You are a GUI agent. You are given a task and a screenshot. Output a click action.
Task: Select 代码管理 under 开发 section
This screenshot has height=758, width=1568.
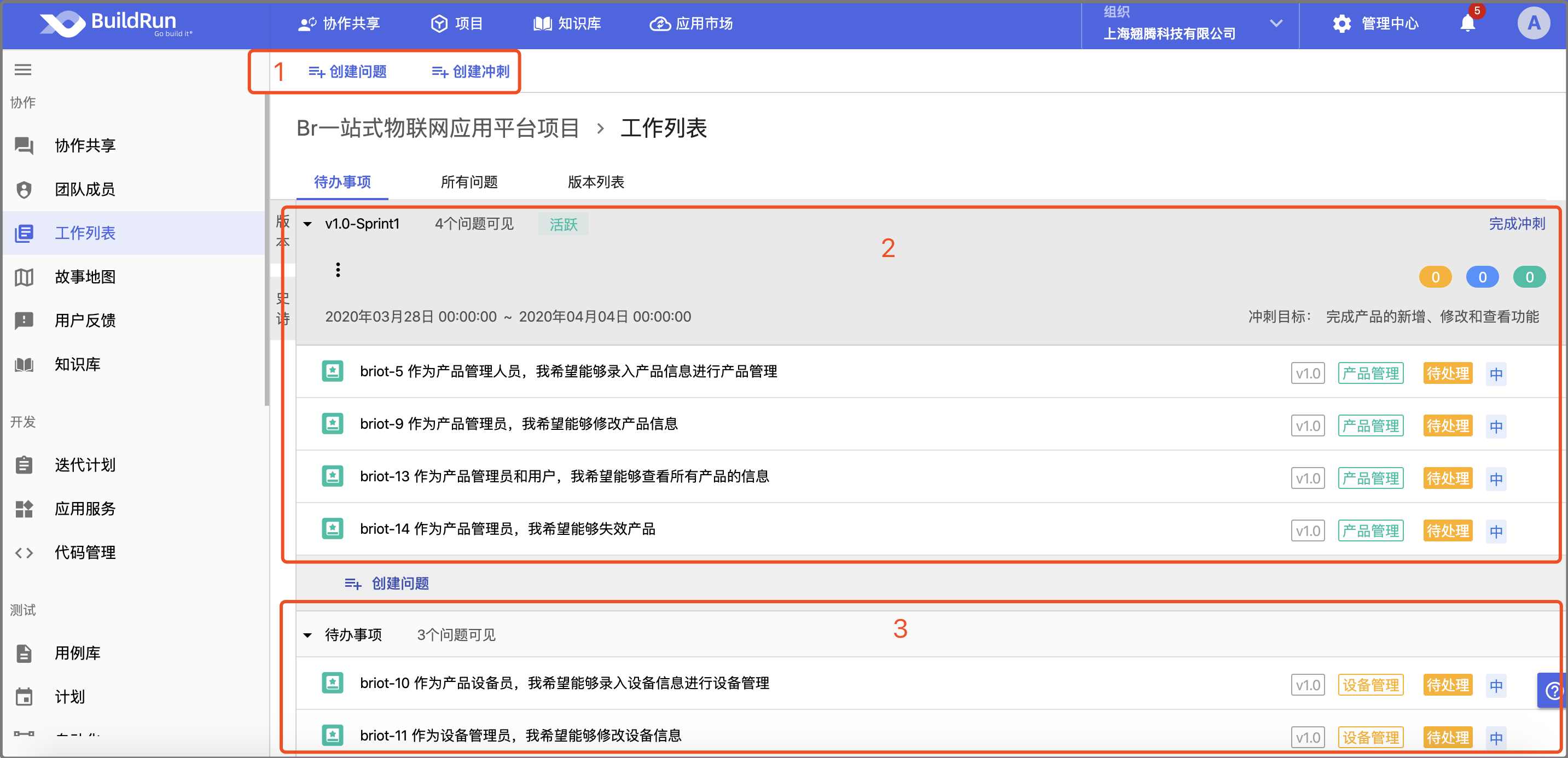(x=85, y=552)
